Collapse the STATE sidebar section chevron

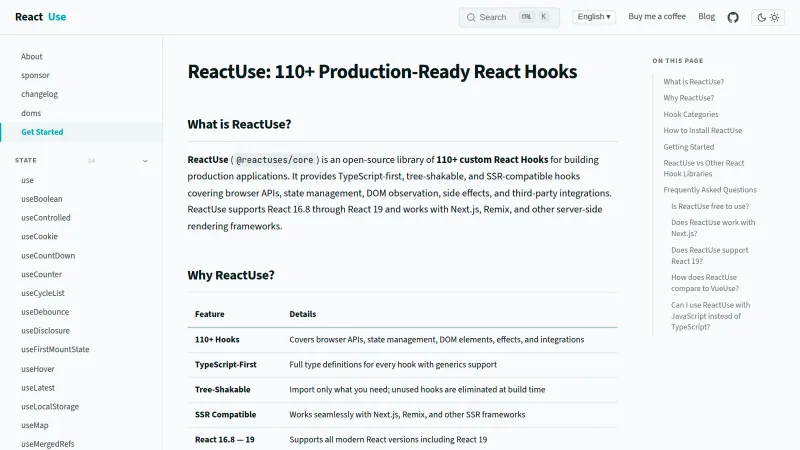pyautogui.click(x=145, y=161)
